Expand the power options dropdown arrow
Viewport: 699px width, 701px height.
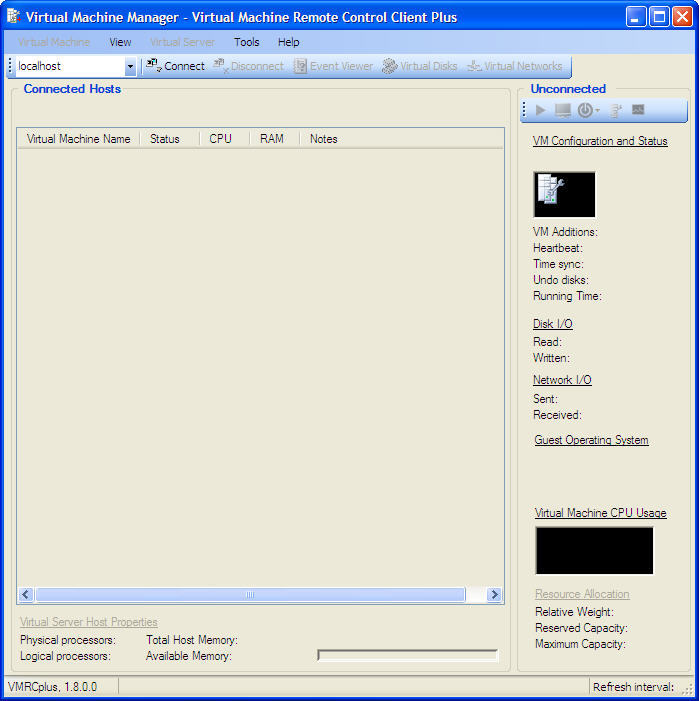(598, 110)
